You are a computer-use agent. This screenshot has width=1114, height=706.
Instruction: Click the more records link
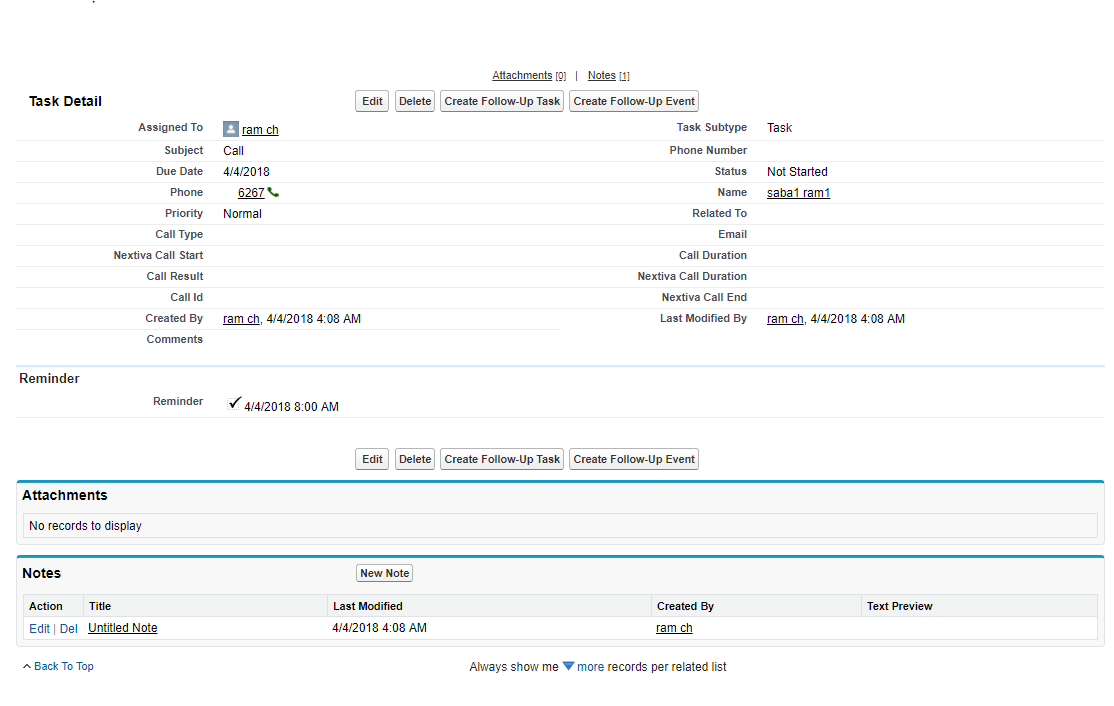[x=590, y=667]
